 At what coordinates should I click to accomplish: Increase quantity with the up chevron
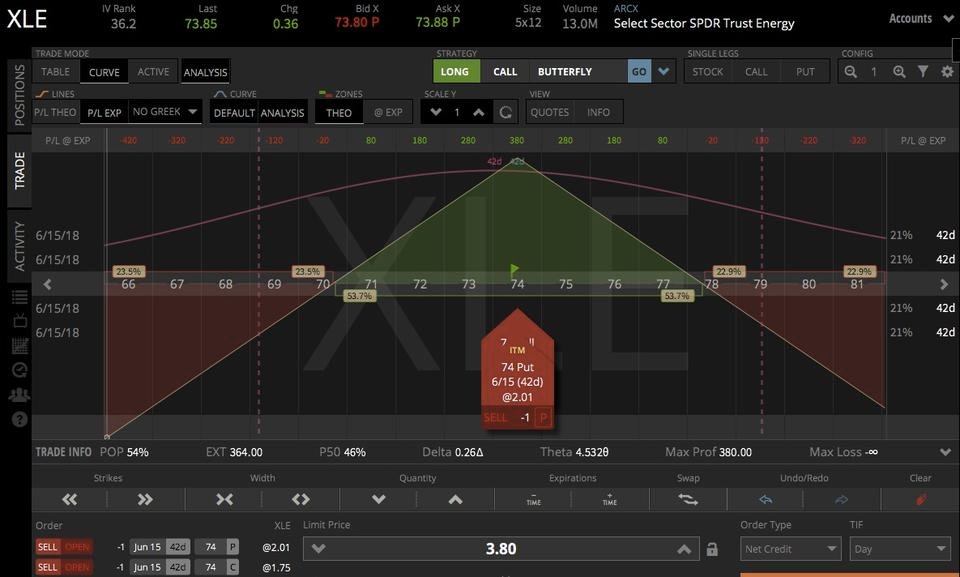click(x=455, y=500)
